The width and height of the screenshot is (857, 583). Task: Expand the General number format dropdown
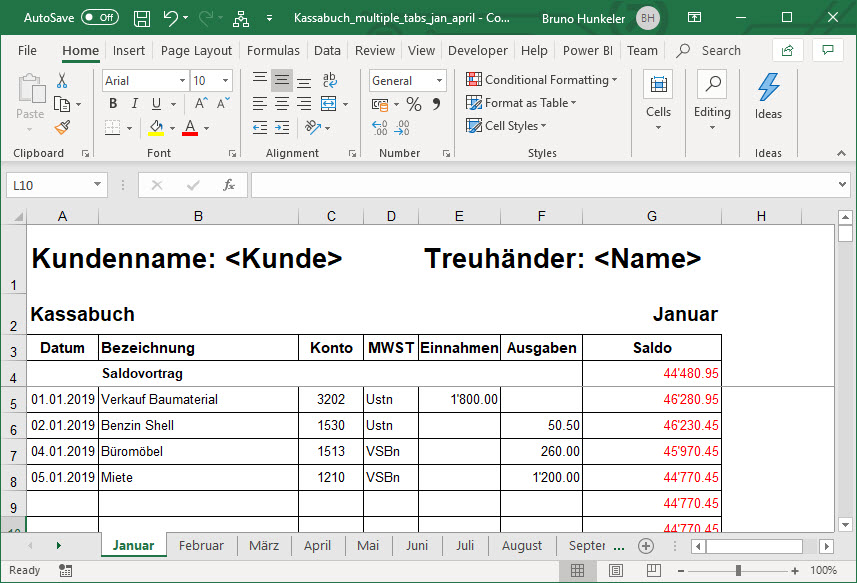[439, 81]
